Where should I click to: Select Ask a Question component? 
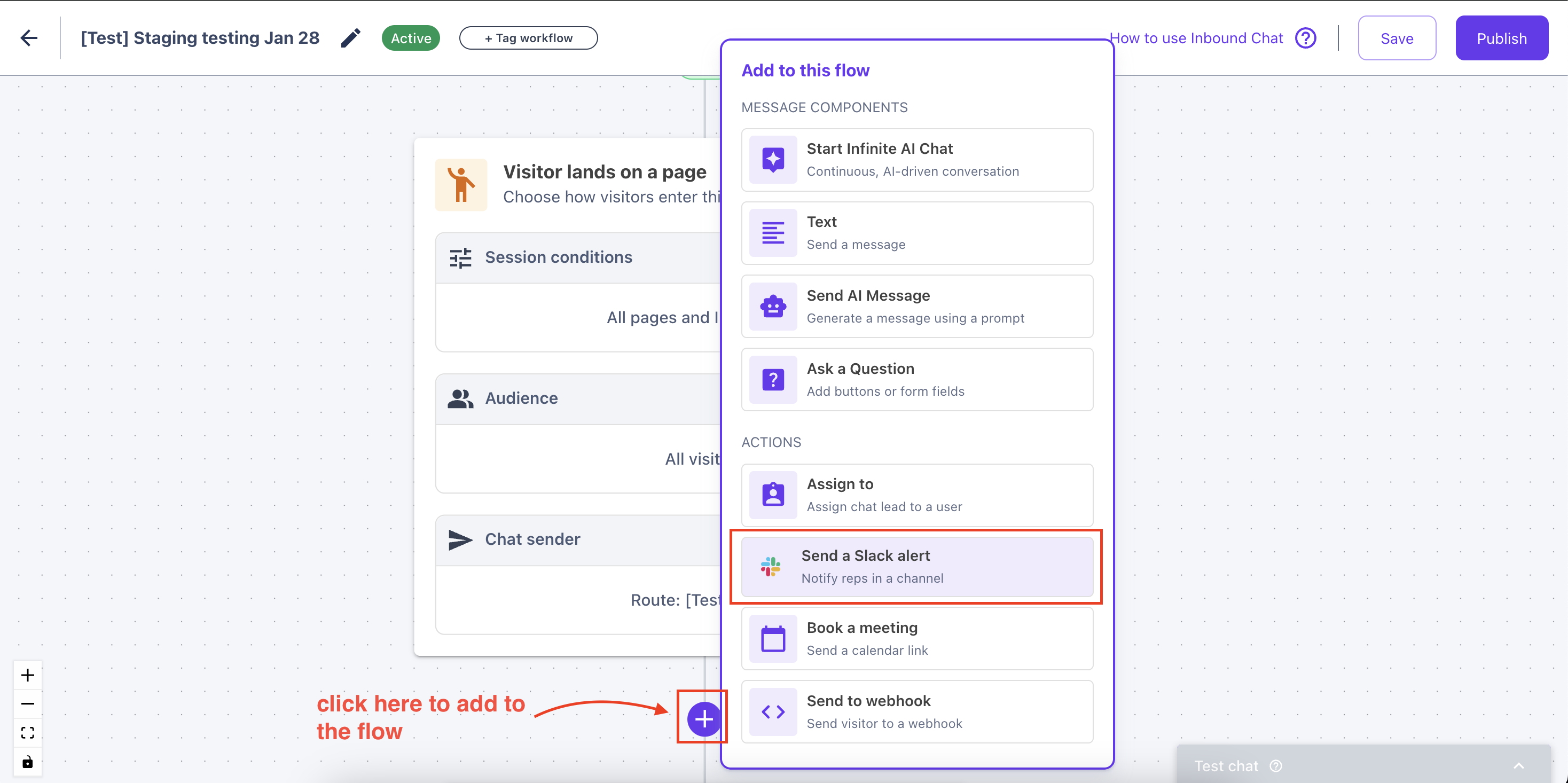tap(916, 379)
